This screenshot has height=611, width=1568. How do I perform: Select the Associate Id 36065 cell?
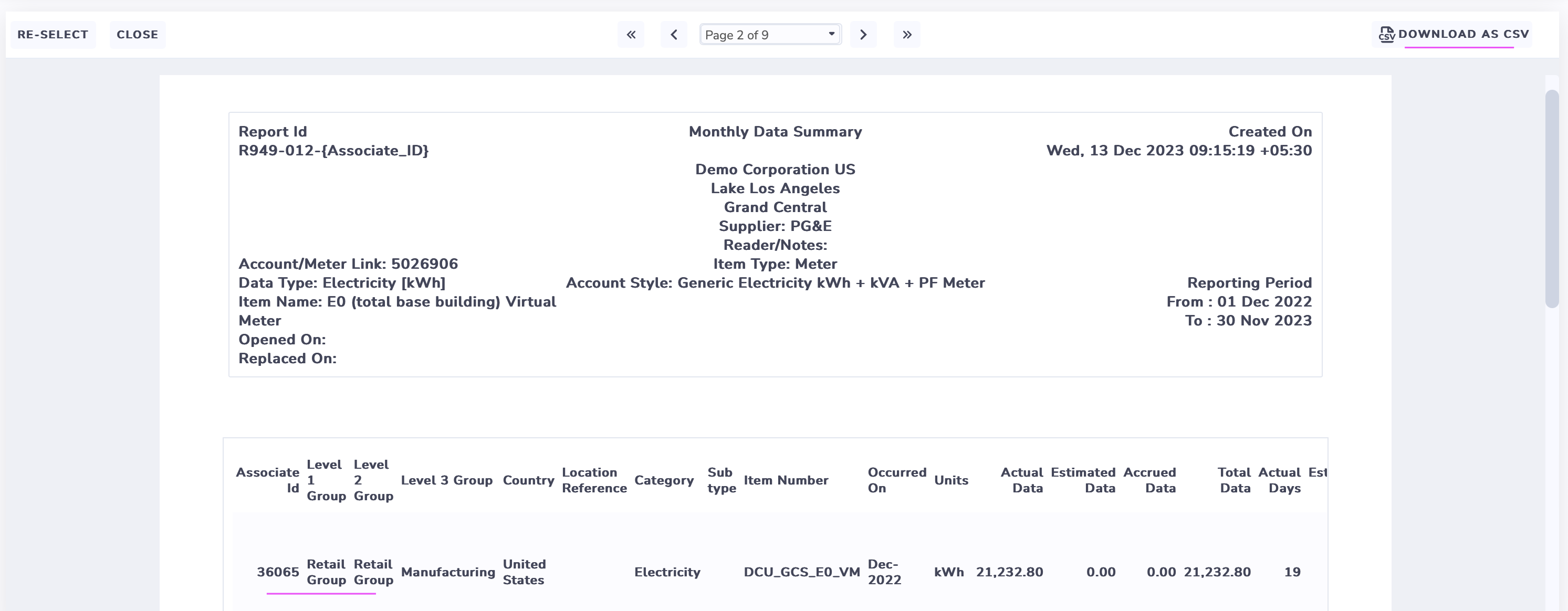(x=278, y=572)
